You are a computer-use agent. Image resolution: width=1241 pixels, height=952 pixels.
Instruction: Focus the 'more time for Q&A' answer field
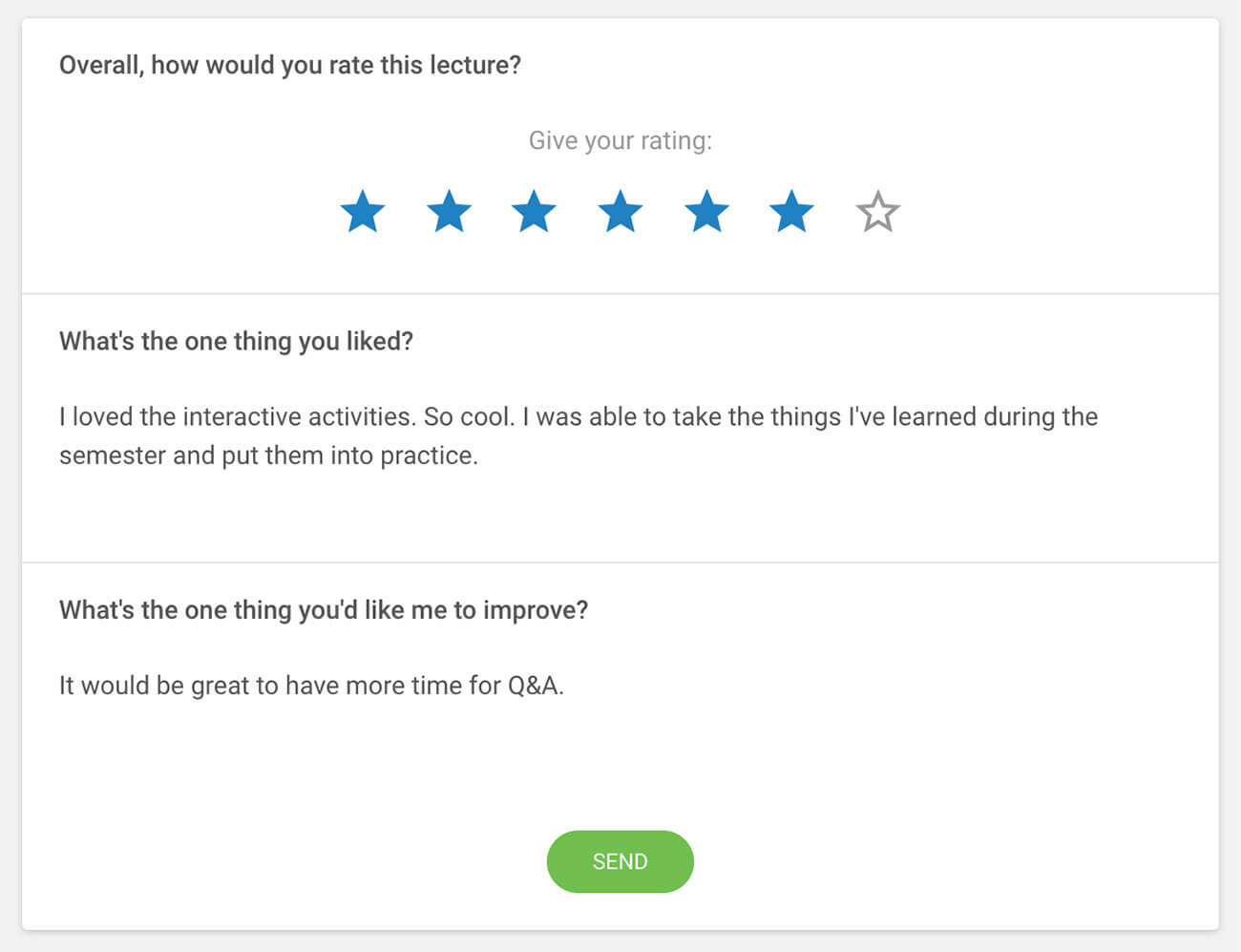311,686
